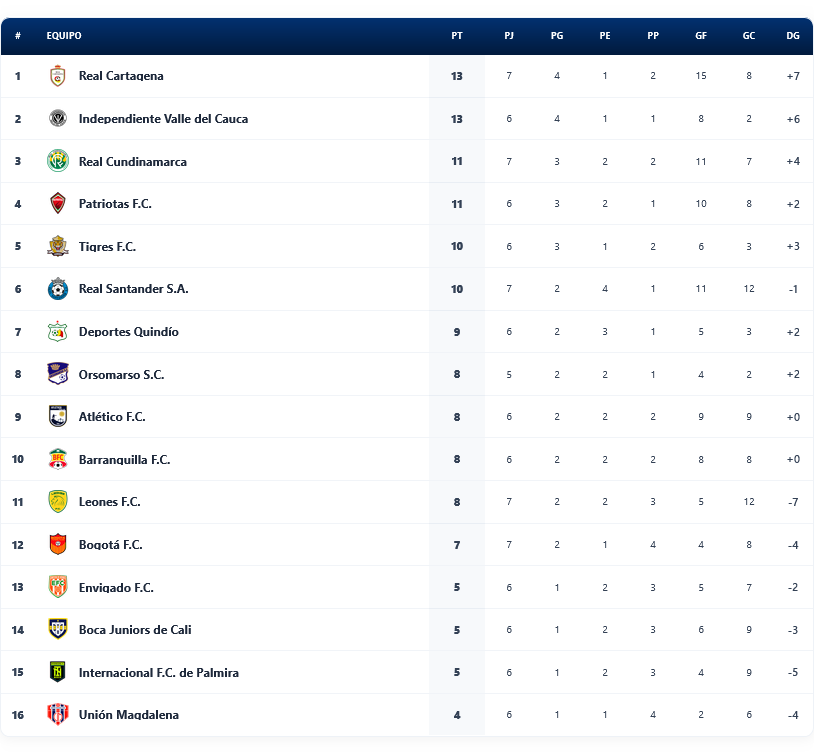Click the EQUIPO column header

[64, 36]
